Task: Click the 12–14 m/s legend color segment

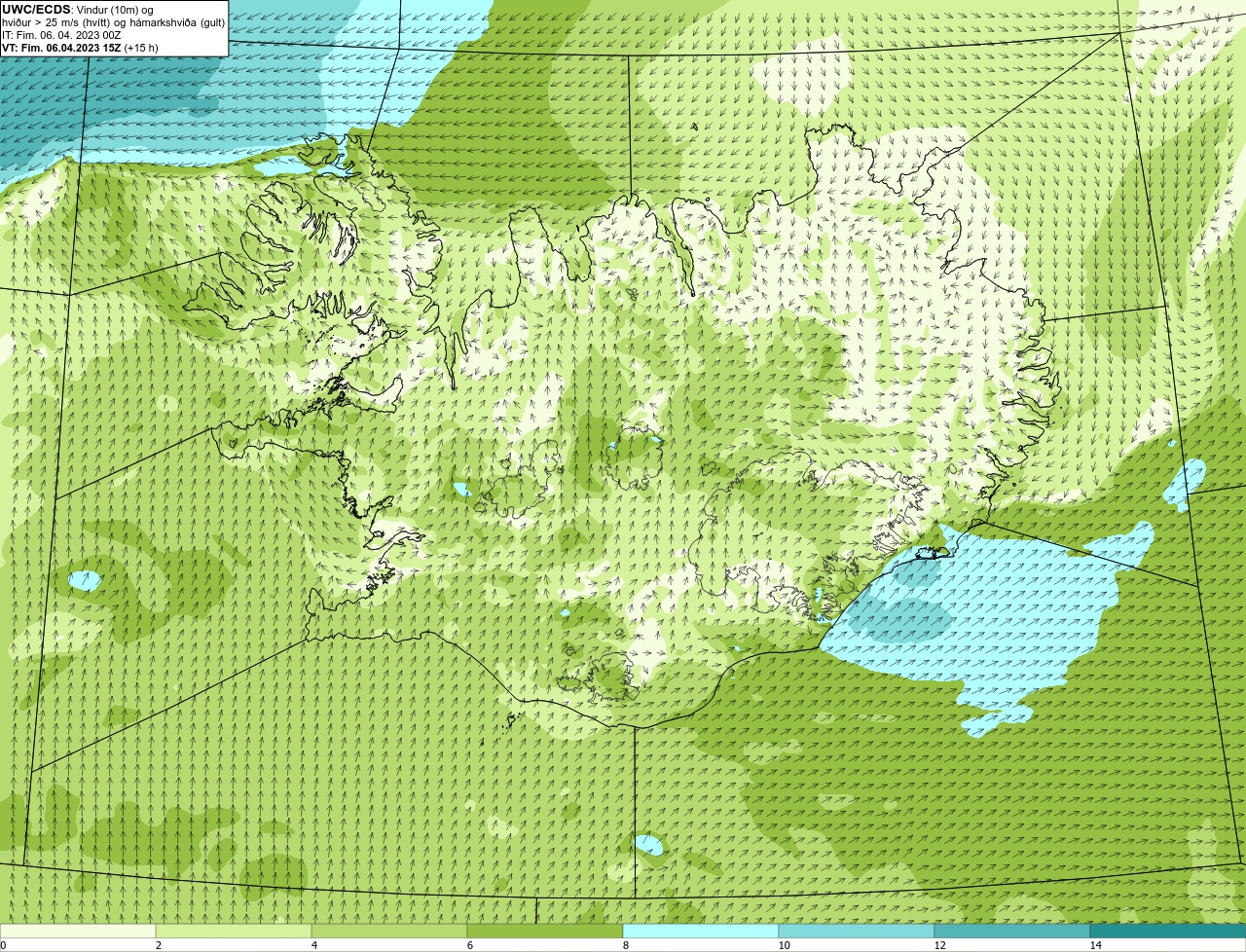Action: tap(1012, 931)
